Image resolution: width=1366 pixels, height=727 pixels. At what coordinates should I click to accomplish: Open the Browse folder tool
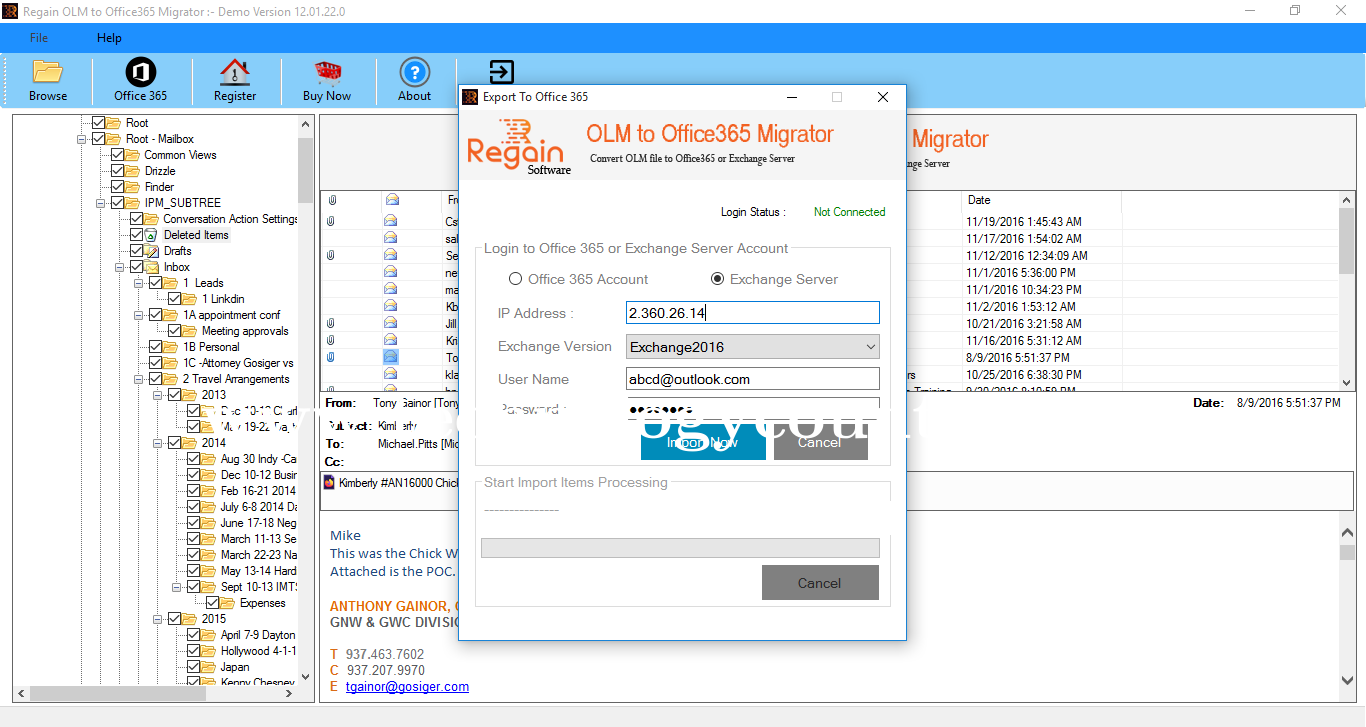[x=48, y=80]
